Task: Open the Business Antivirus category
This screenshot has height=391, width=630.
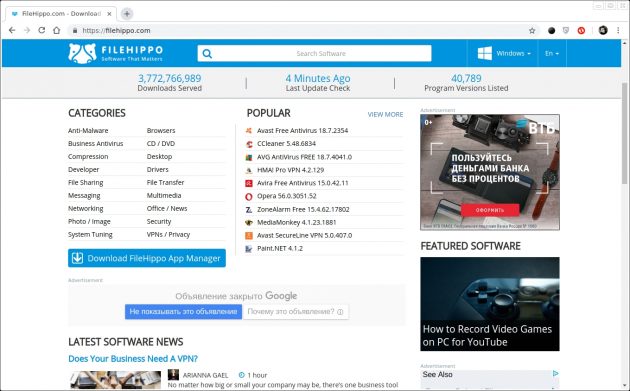Action: click(96, 143)
